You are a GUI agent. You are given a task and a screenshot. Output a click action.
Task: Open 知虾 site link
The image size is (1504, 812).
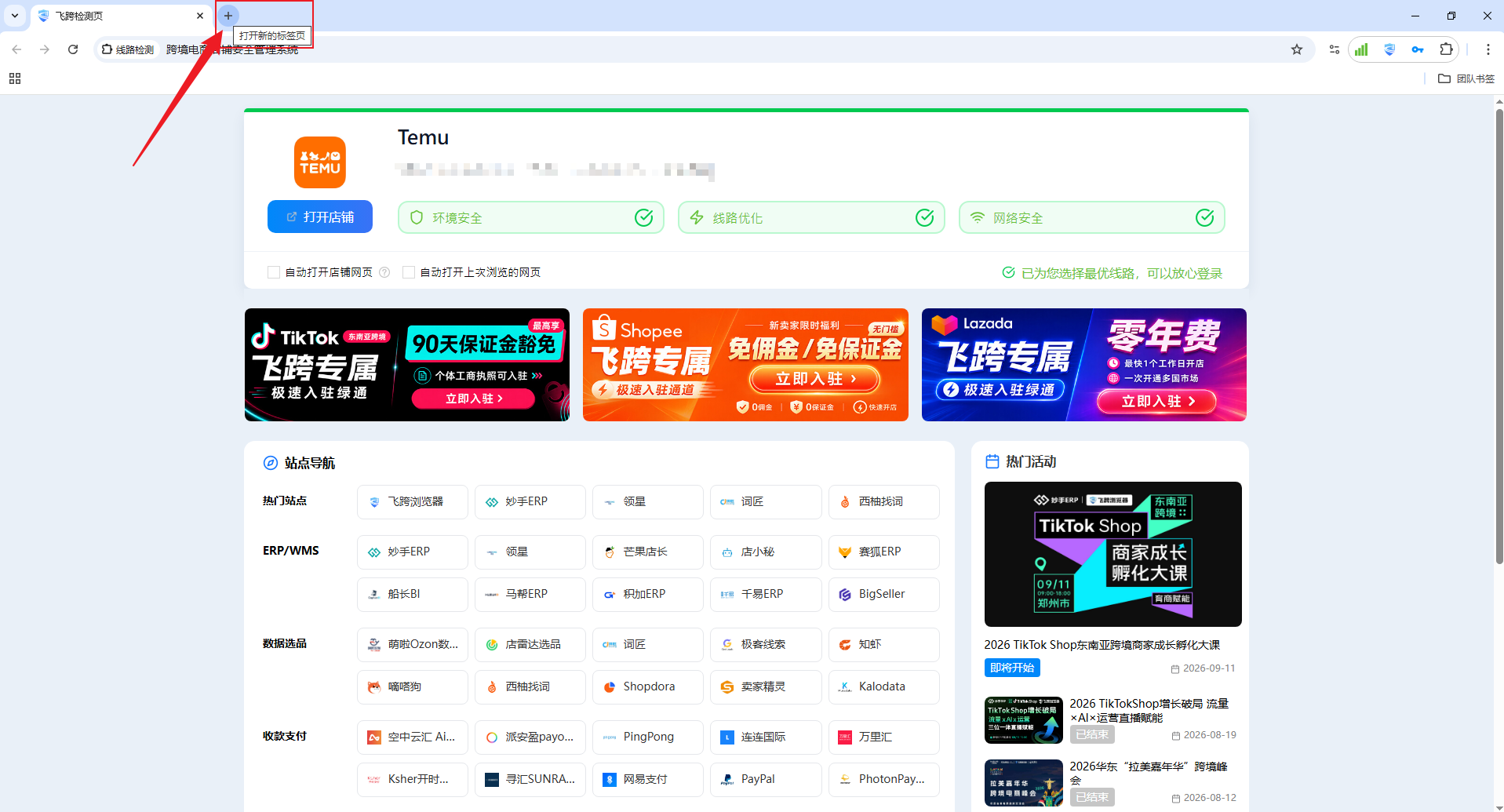coord(884,645)
